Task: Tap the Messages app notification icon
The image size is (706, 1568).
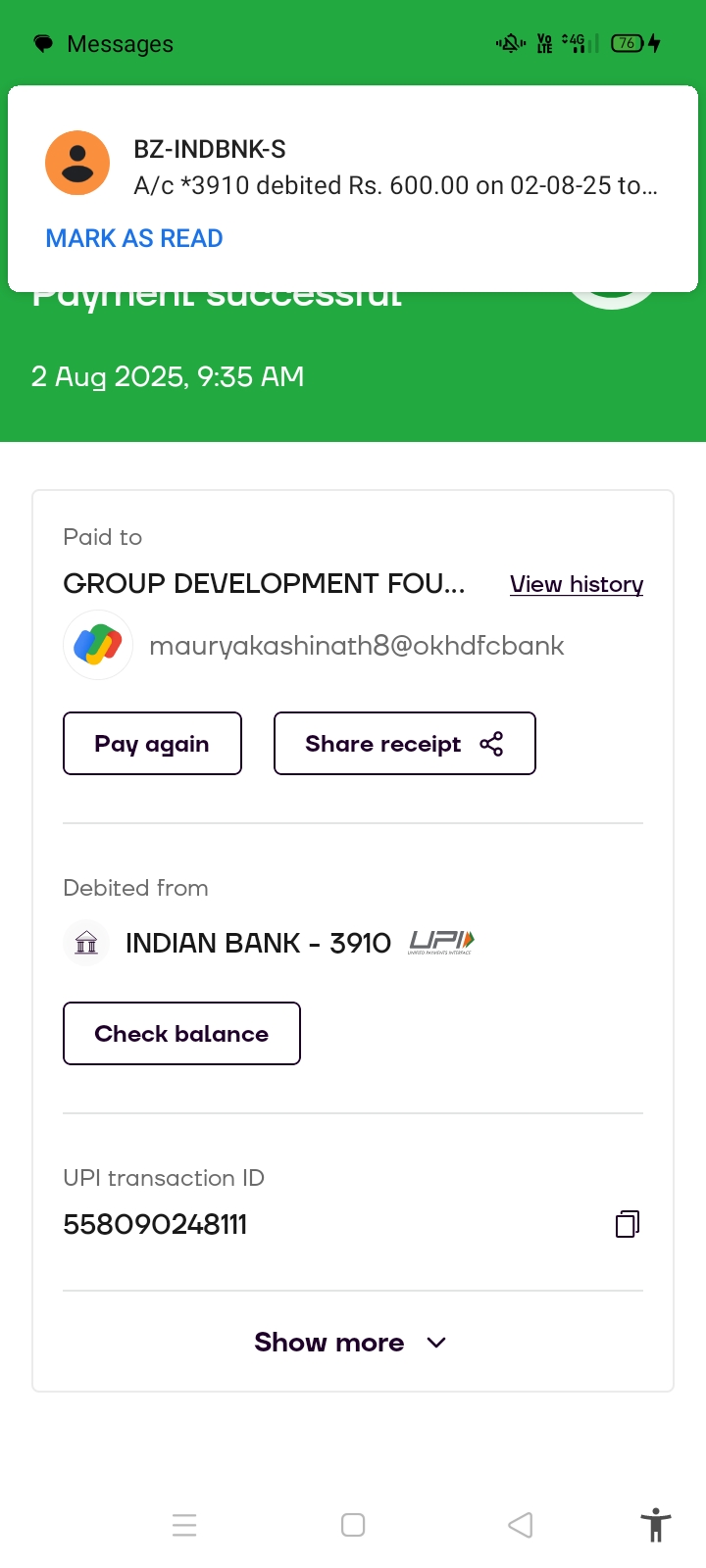Action: point(43,44)
